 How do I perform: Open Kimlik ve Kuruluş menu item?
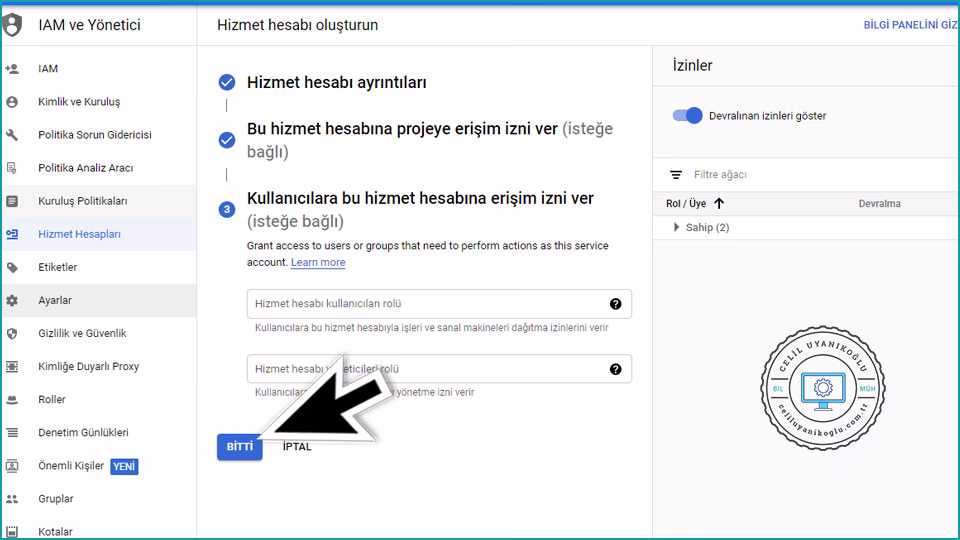pos(99,102)
